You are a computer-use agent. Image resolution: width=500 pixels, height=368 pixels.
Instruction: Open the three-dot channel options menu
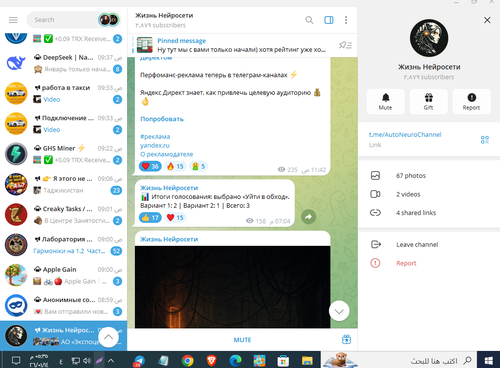(x=346, y=20)
